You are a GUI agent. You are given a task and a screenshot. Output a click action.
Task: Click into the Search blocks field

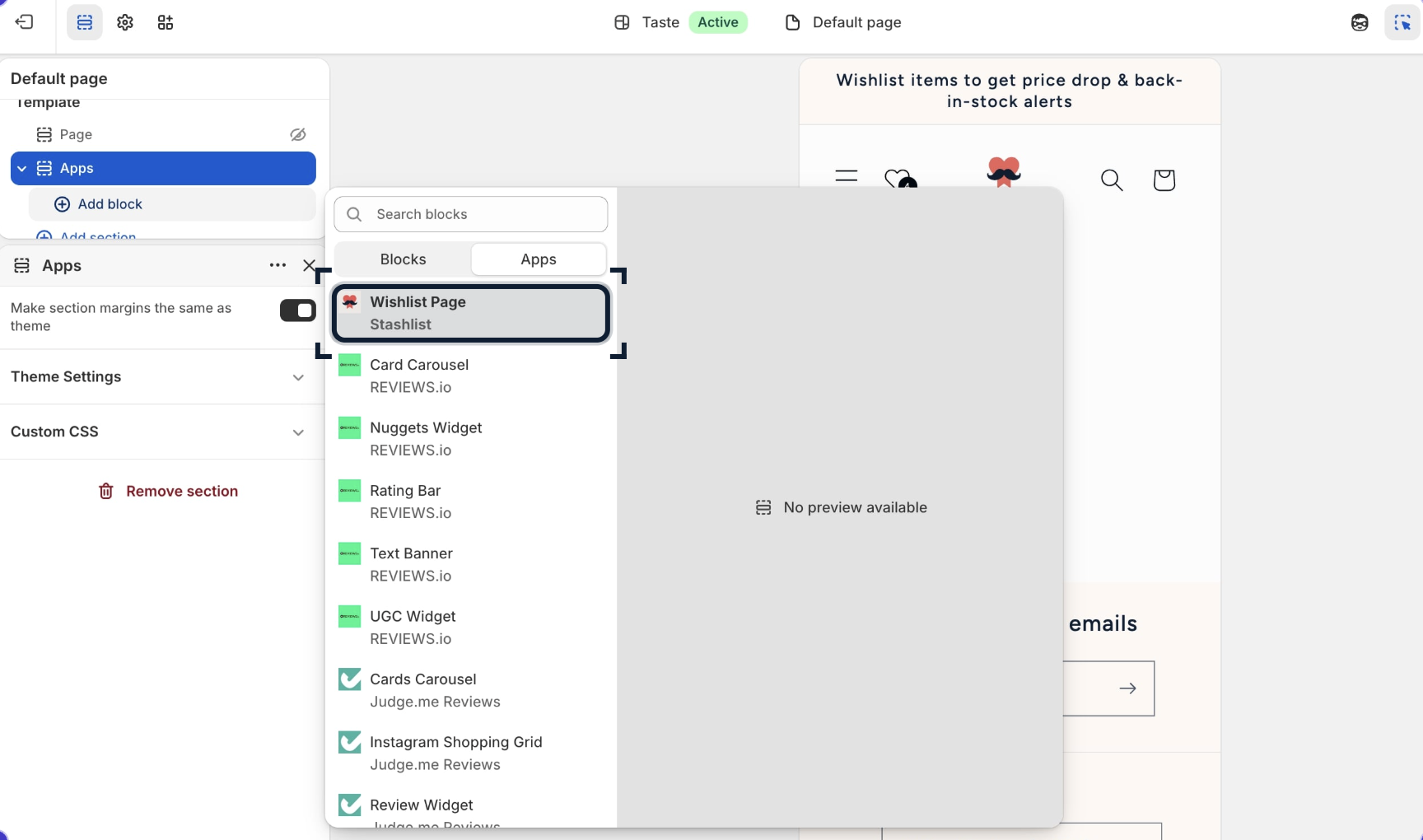point(471,214)
